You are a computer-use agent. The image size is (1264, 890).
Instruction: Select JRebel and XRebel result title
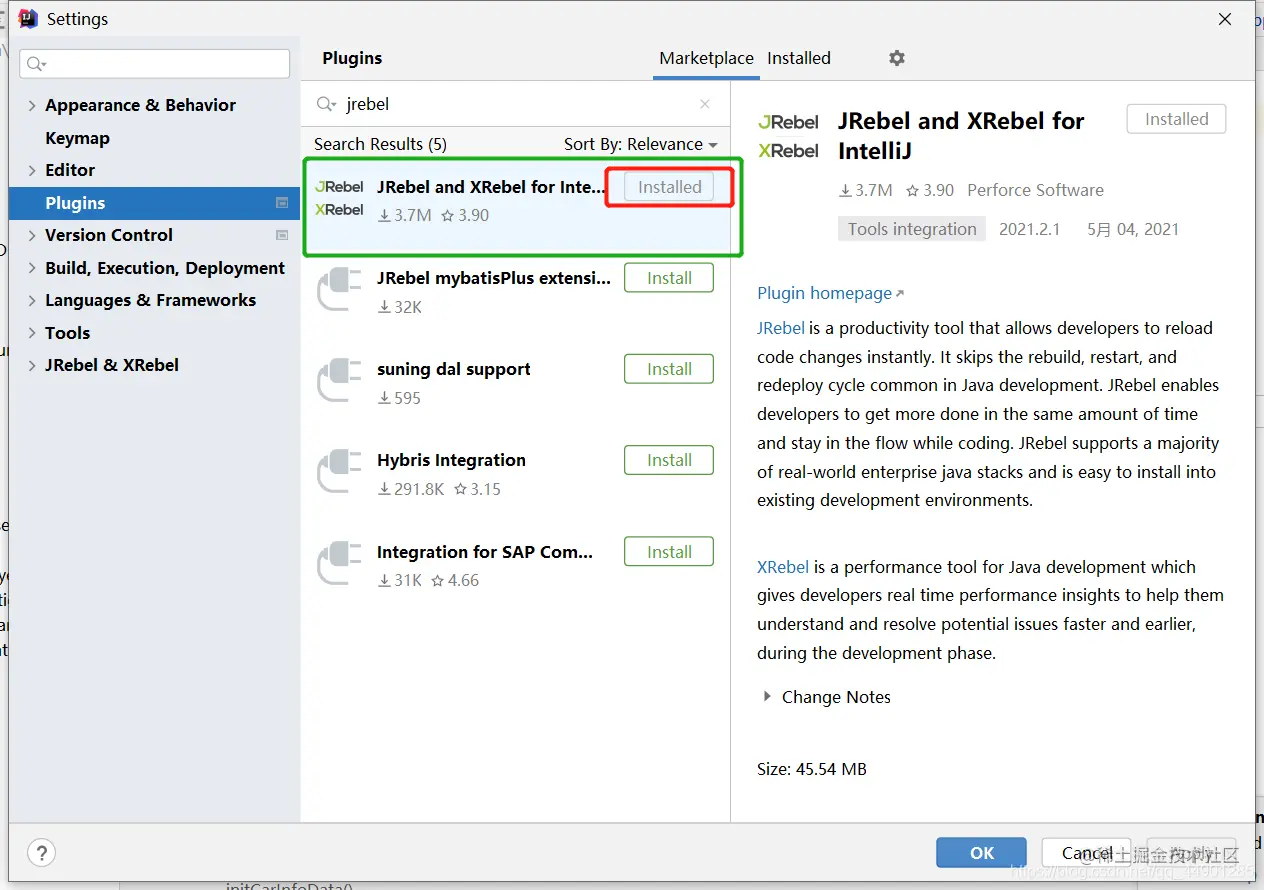click(491, 187)
